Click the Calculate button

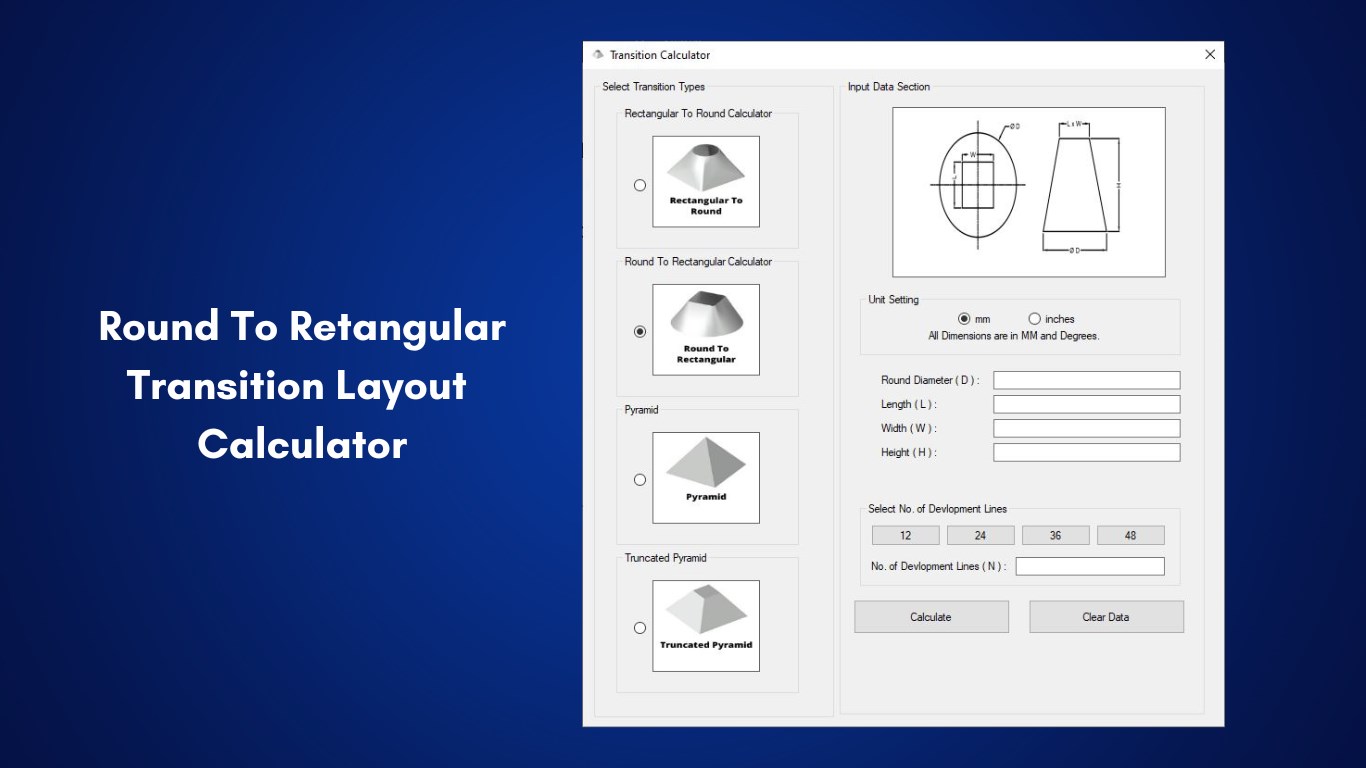[x=931, y=617]
